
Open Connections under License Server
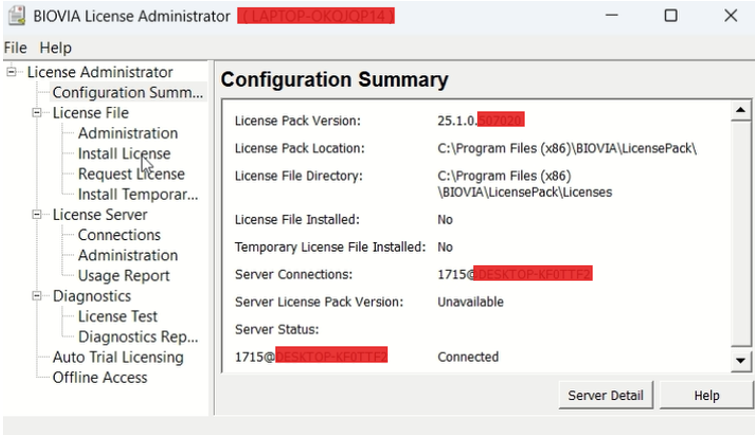[119, 235]
